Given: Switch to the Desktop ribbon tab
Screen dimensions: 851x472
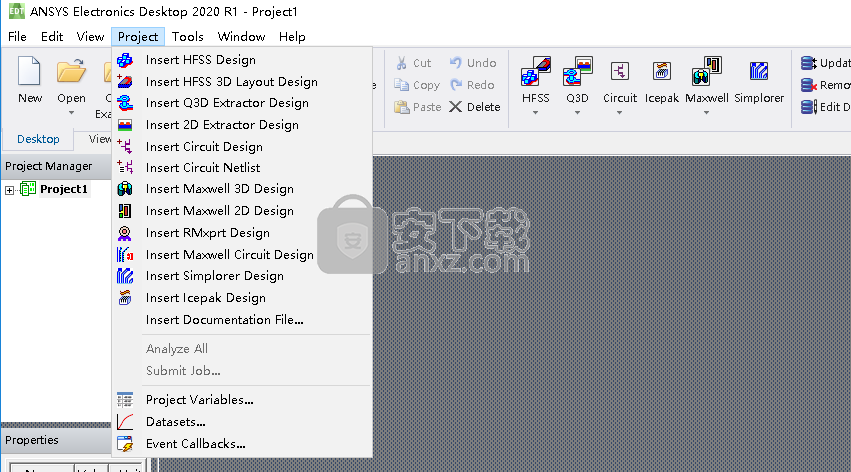Looking at the screenshot, I should pyautogui.click(x=38, y=139).
